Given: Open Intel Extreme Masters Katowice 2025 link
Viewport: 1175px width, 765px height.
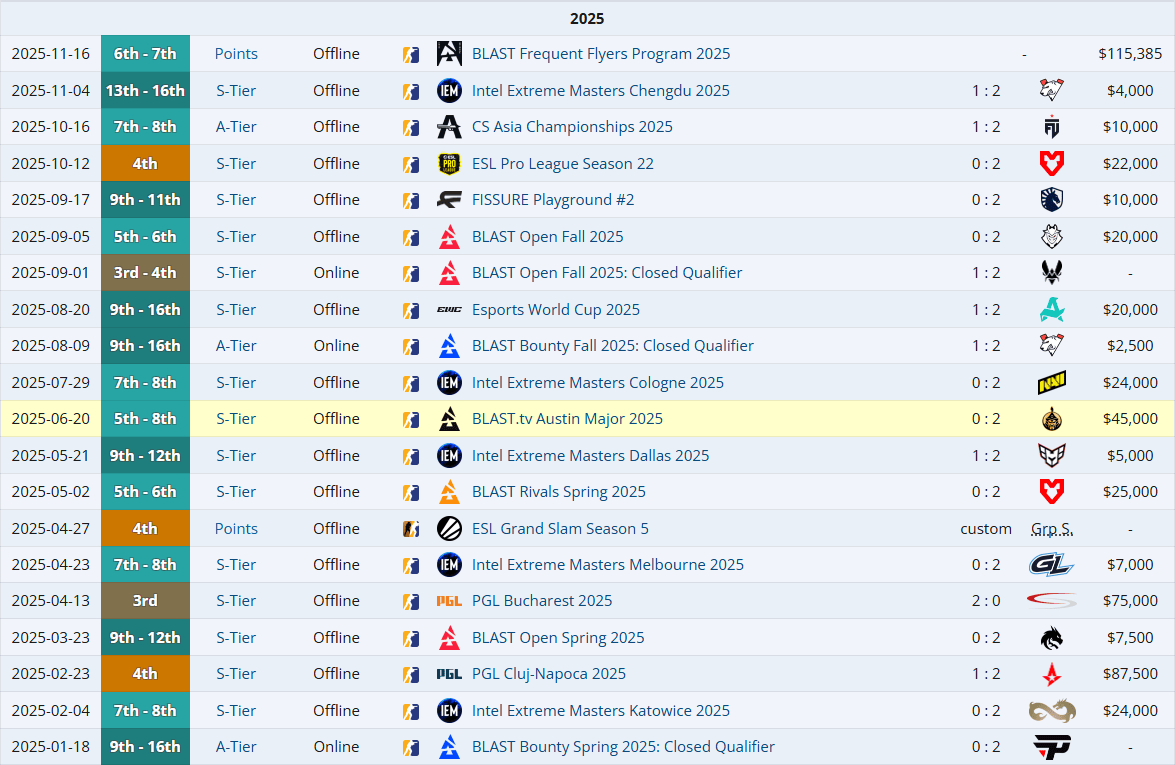Looking at the screenshot, I should point(600,710).
